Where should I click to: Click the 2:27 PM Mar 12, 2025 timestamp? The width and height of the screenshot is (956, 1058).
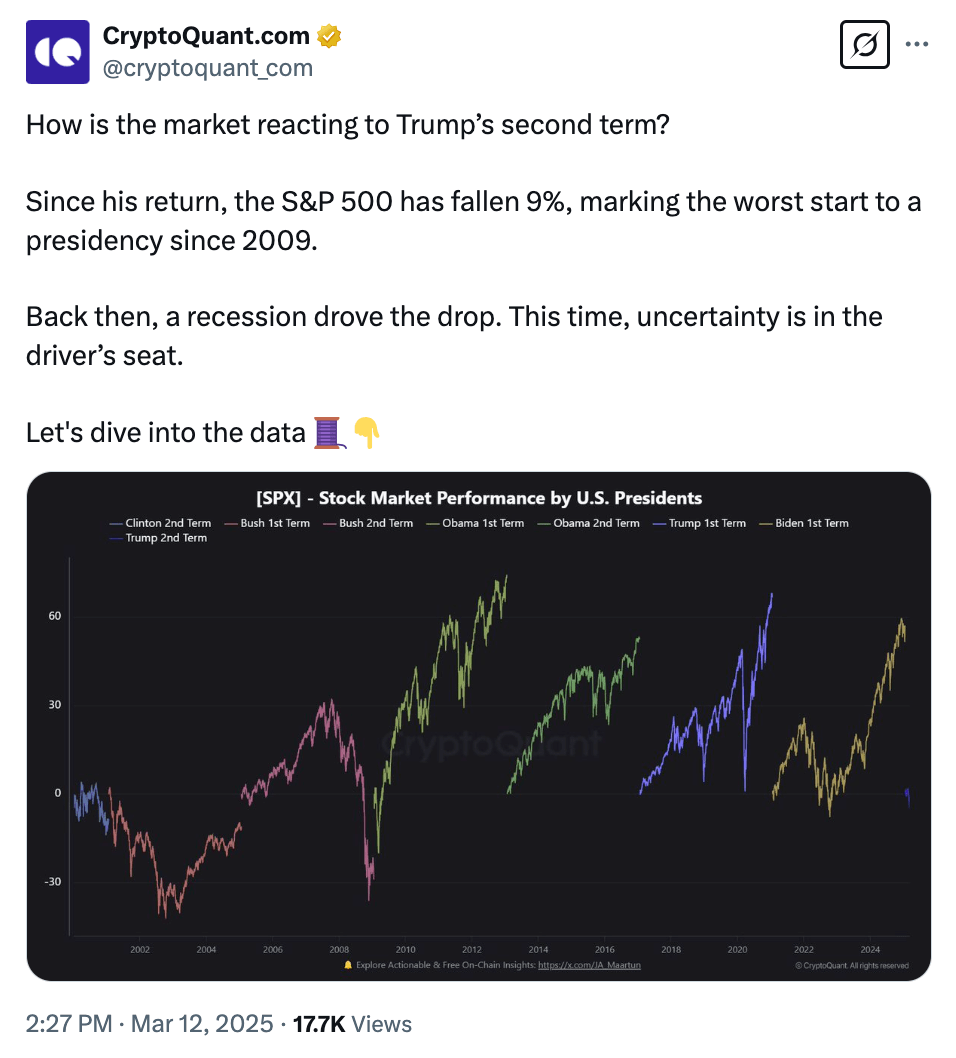click(149, 1024)
